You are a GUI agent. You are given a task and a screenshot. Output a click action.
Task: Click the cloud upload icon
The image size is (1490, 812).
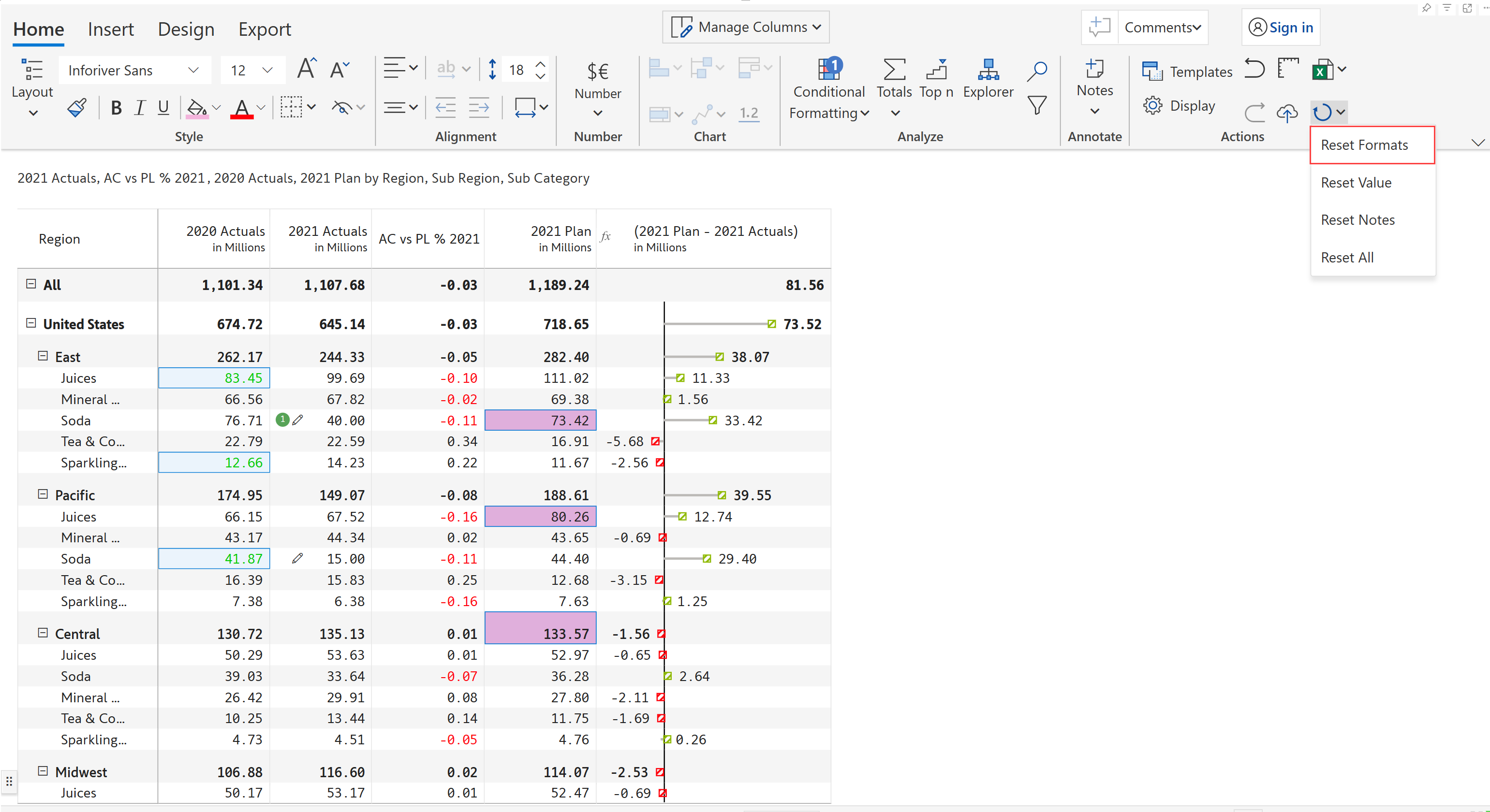(x=1287, y=112)
